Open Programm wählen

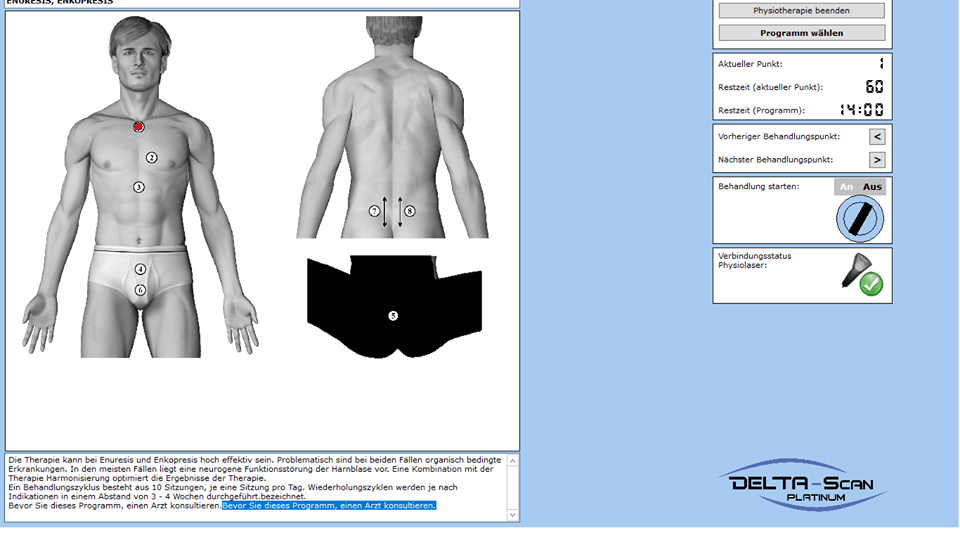[801, 33]
